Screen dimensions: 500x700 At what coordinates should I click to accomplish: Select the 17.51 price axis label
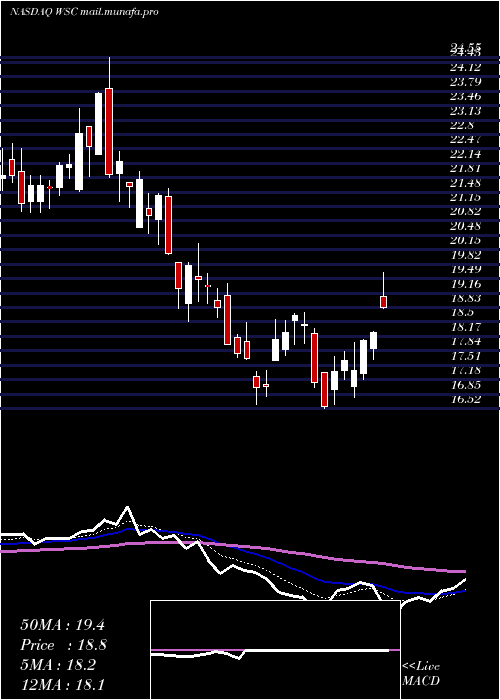tap(466, 355)
